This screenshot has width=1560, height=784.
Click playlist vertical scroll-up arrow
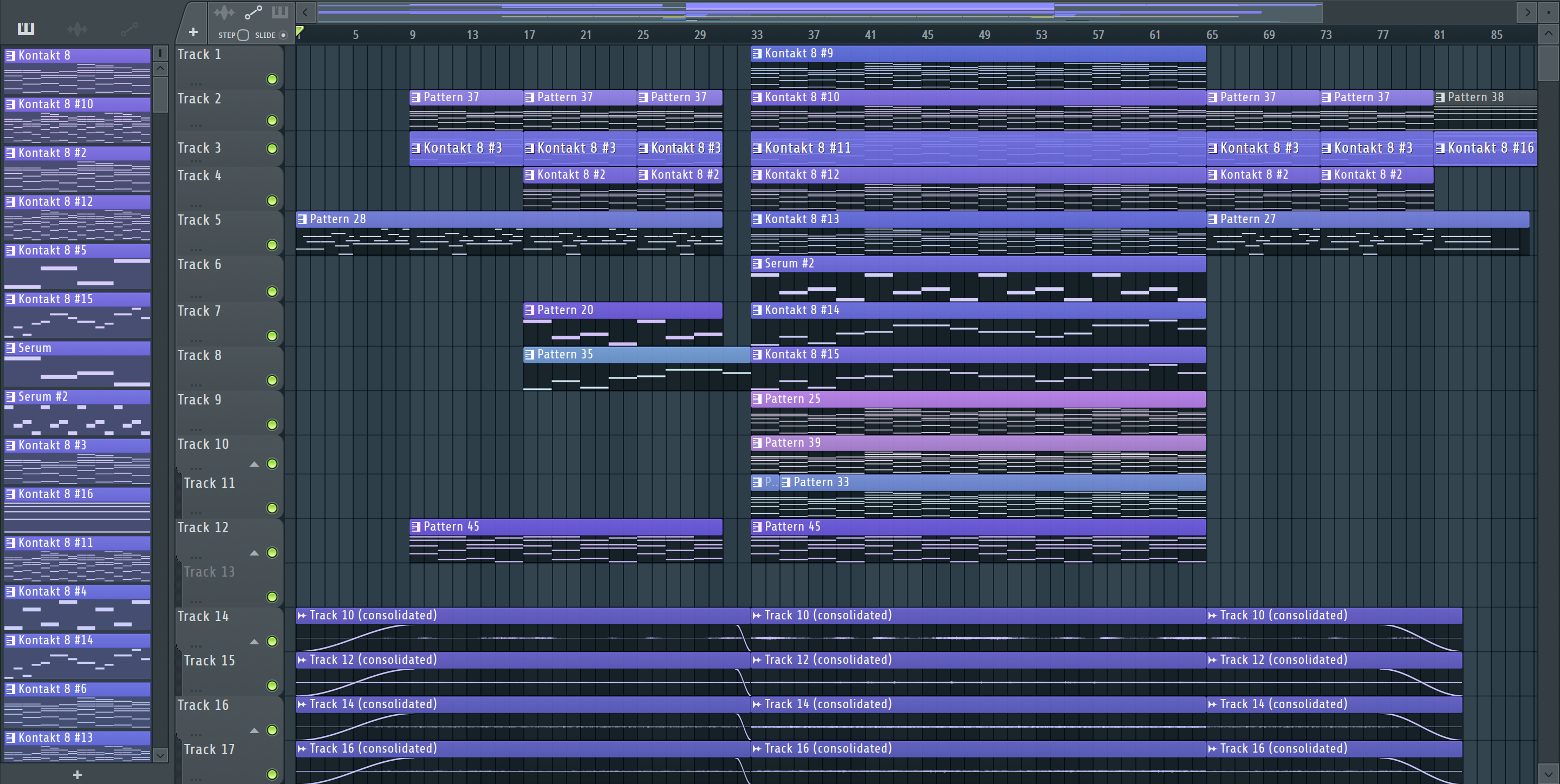pos(1549,33)
